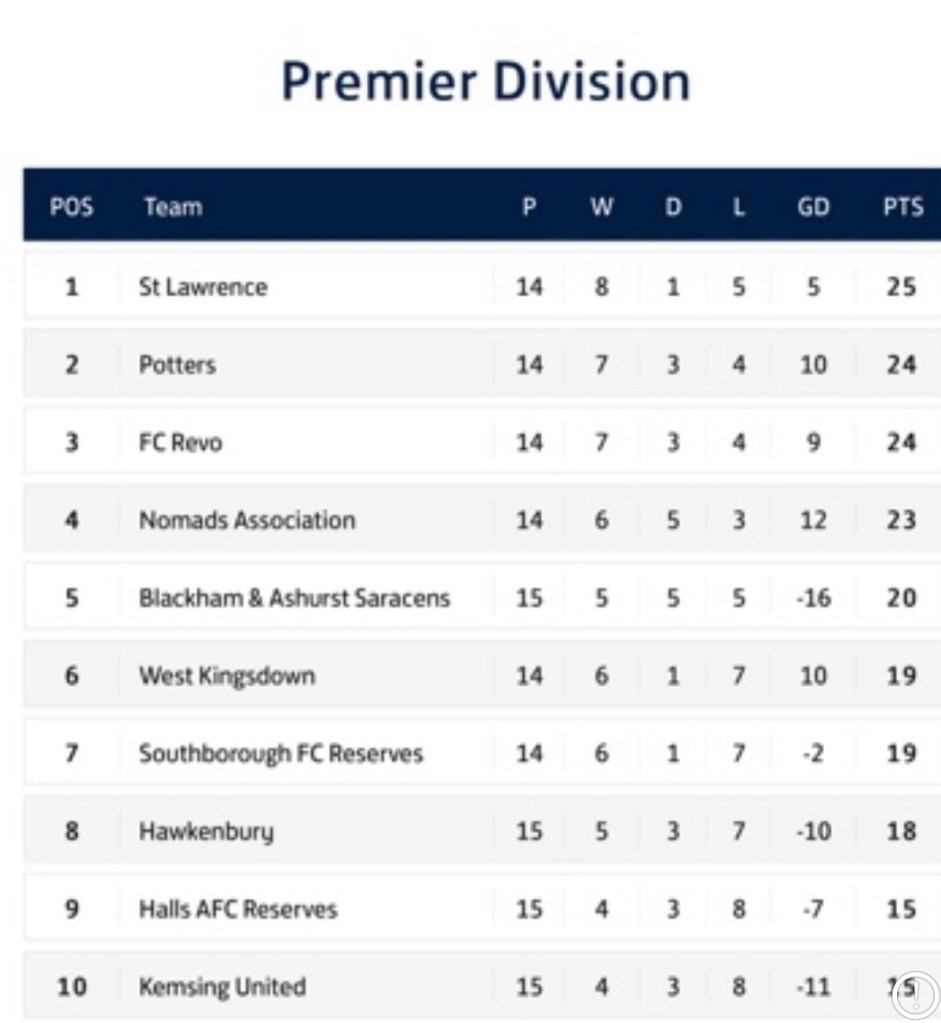Select FC Revo in the table

pos(180,442)
